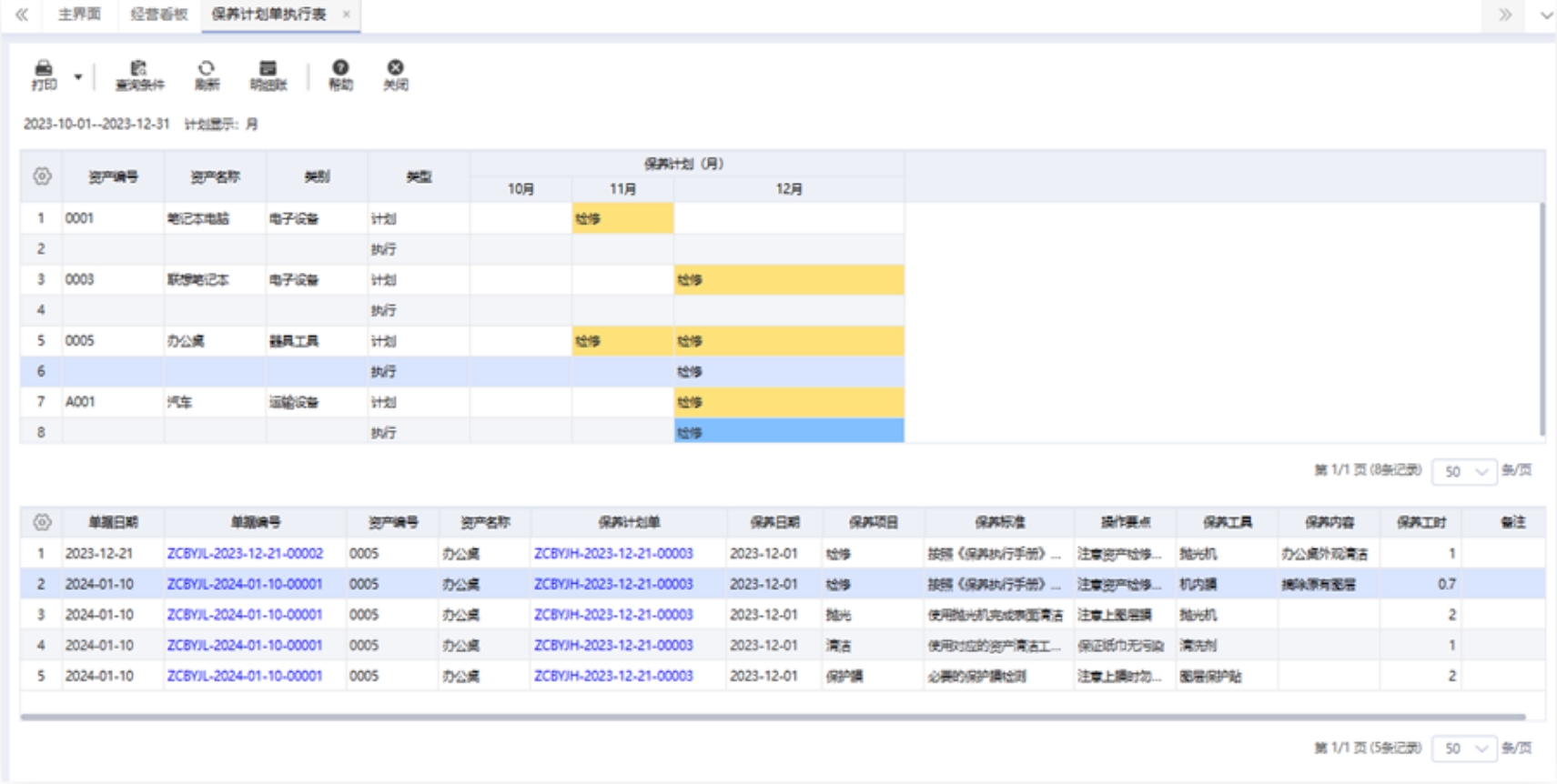Viewport: 1557px width, 784px height.
Task: Switch to the 经营看板 tab
Action: pos(158,15)
